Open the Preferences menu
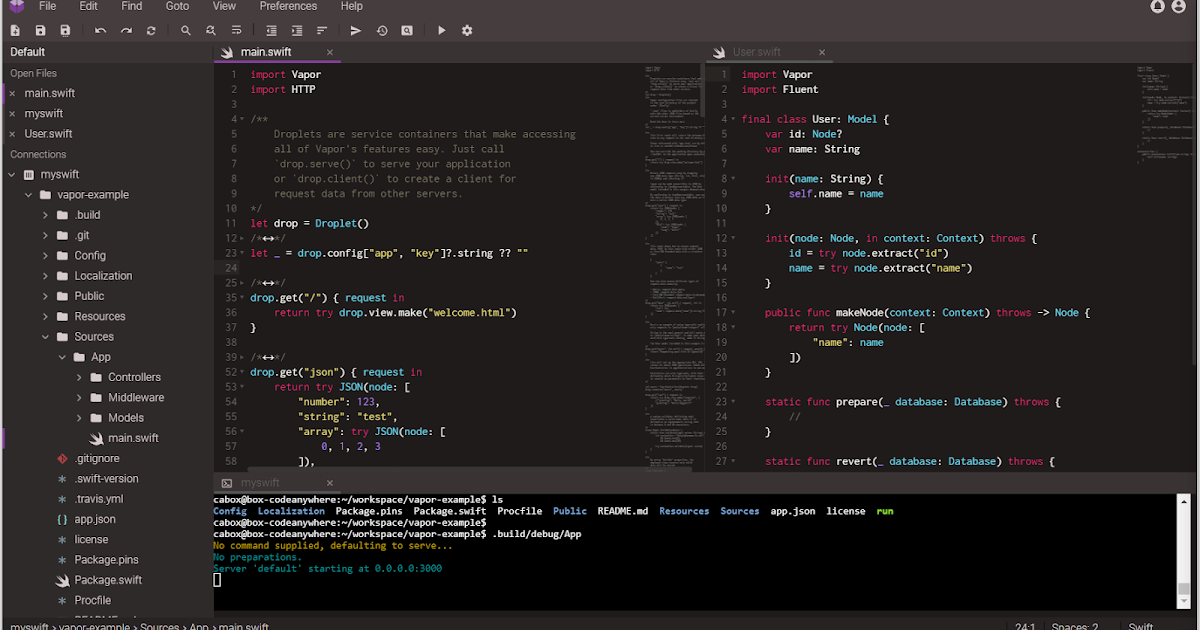The image size is (1200, 630). point(288,6)
